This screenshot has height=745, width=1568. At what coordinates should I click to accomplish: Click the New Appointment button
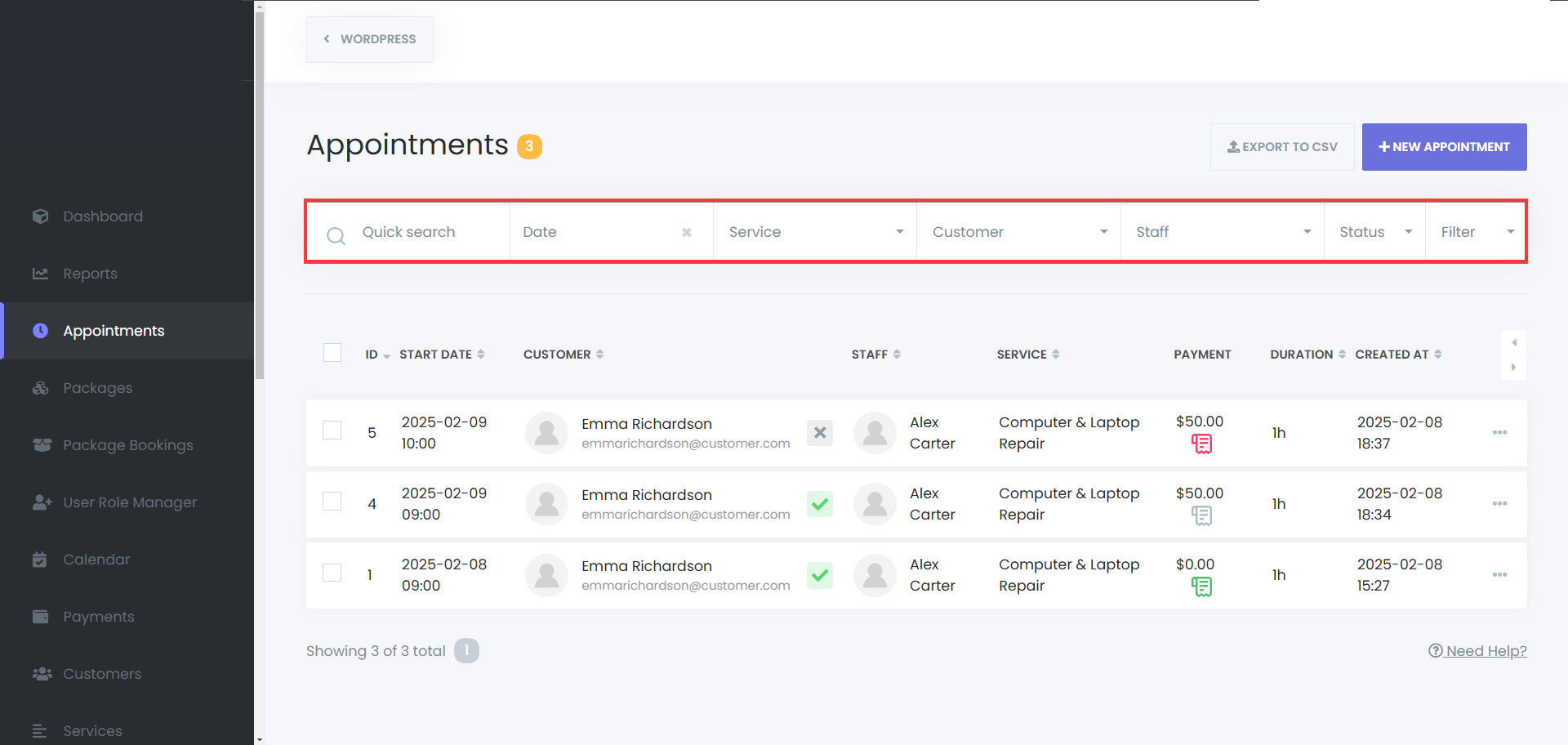click(1444, 147)
